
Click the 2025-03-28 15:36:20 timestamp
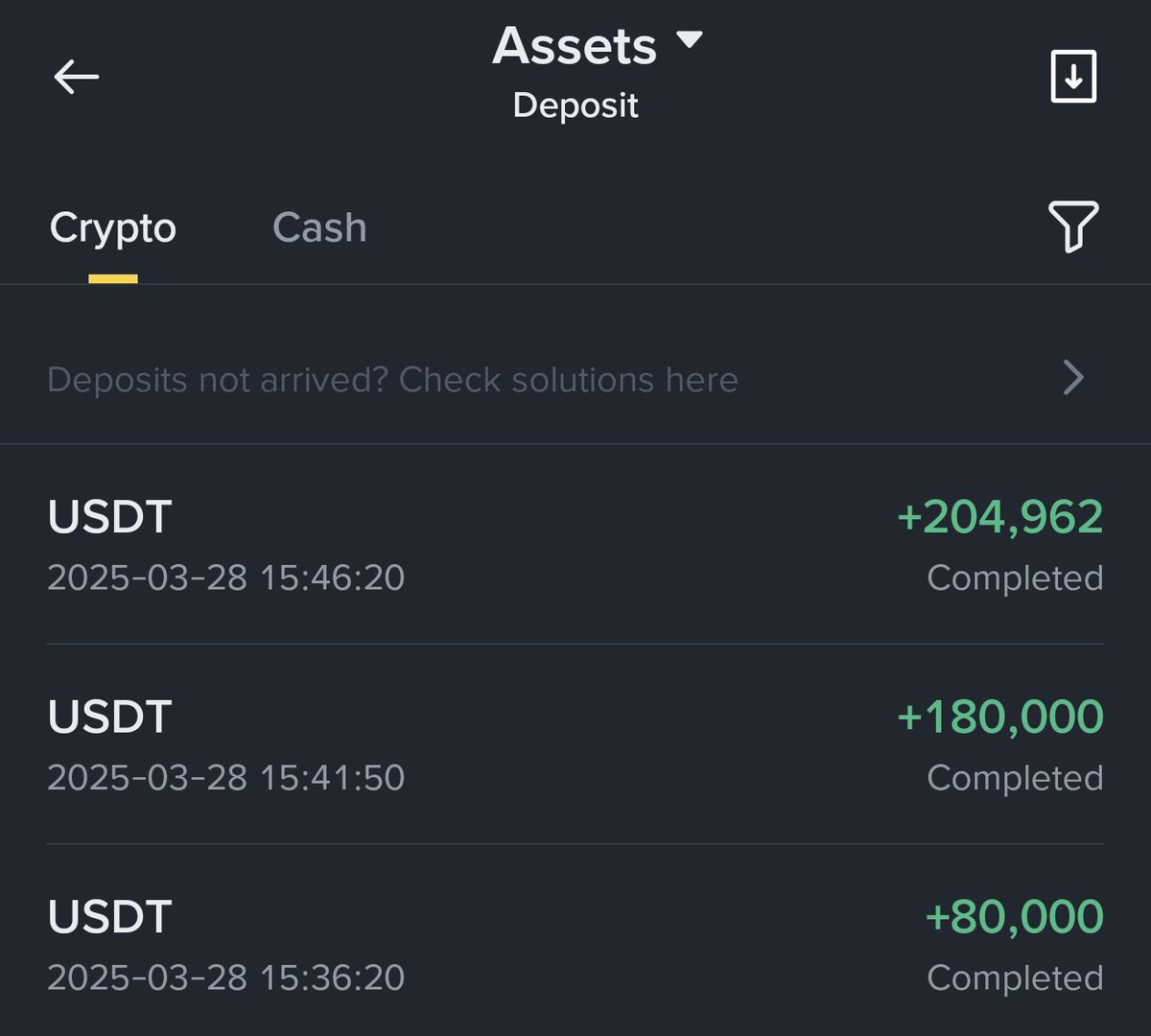(225, 977)
